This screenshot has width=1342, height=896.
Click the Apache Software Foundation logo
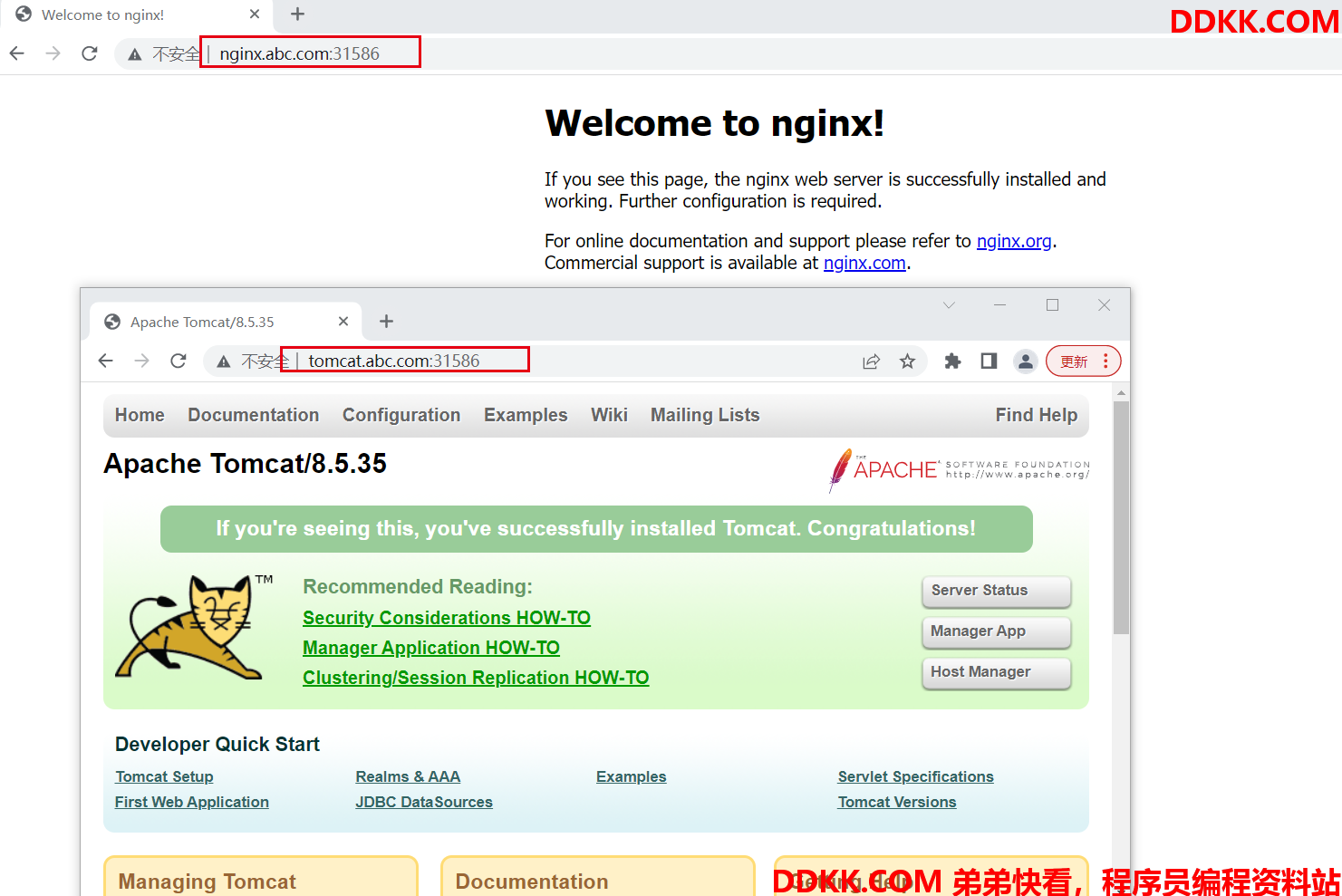click(x=959, y=470)
